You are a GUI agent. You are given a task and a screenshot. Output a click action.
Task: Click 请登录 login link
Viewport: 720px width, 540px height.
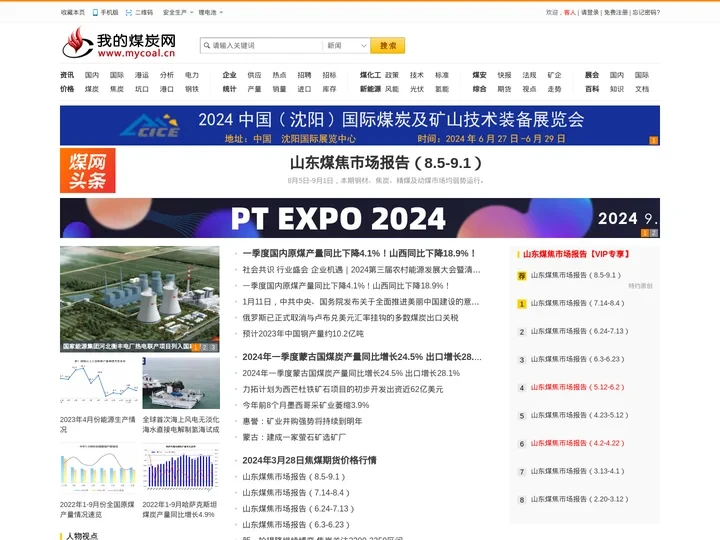590,12
